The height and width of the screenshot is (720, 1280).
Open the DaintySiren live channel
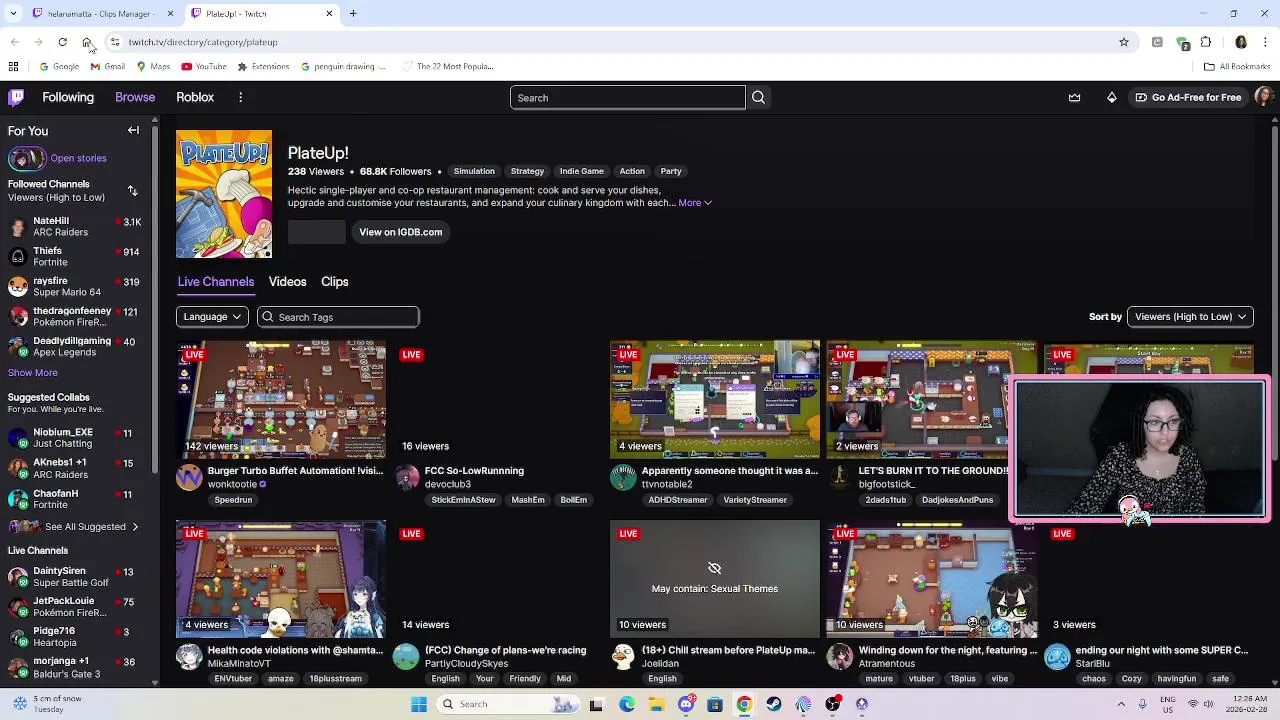point(75,577)
